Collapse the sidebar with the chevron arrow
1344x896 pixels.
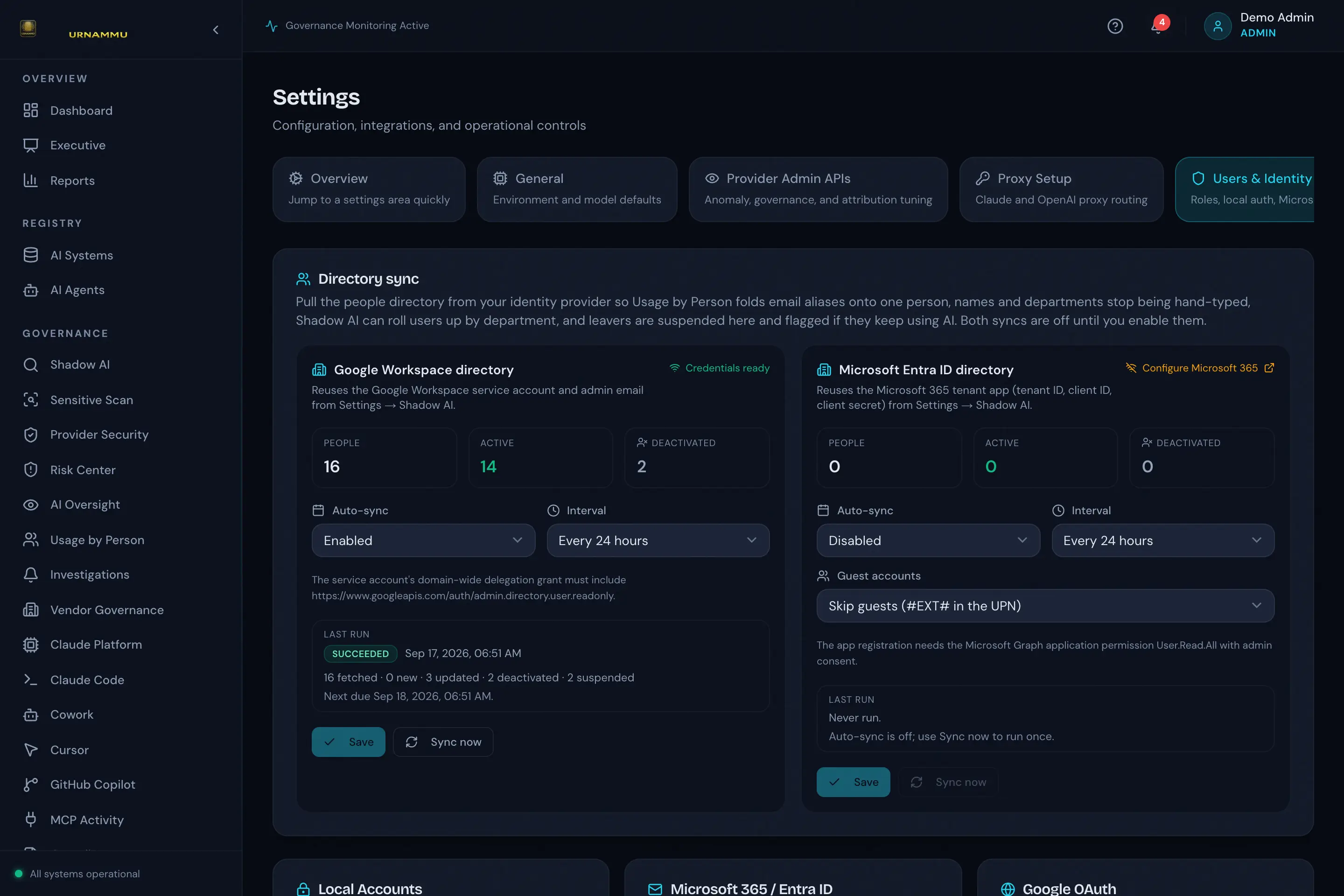(x=216, y=30)
